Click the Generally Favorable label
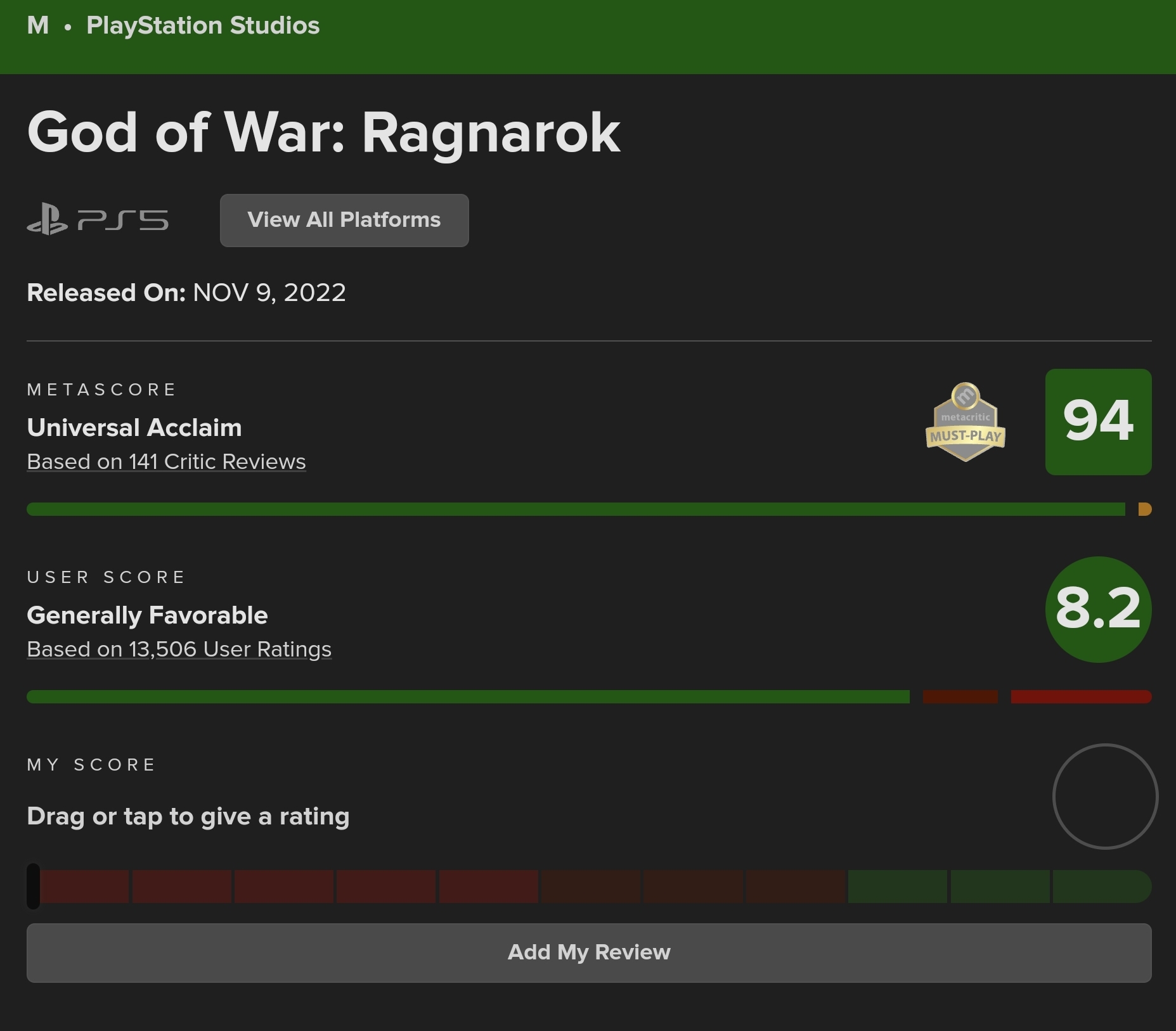 coord(147,615)
